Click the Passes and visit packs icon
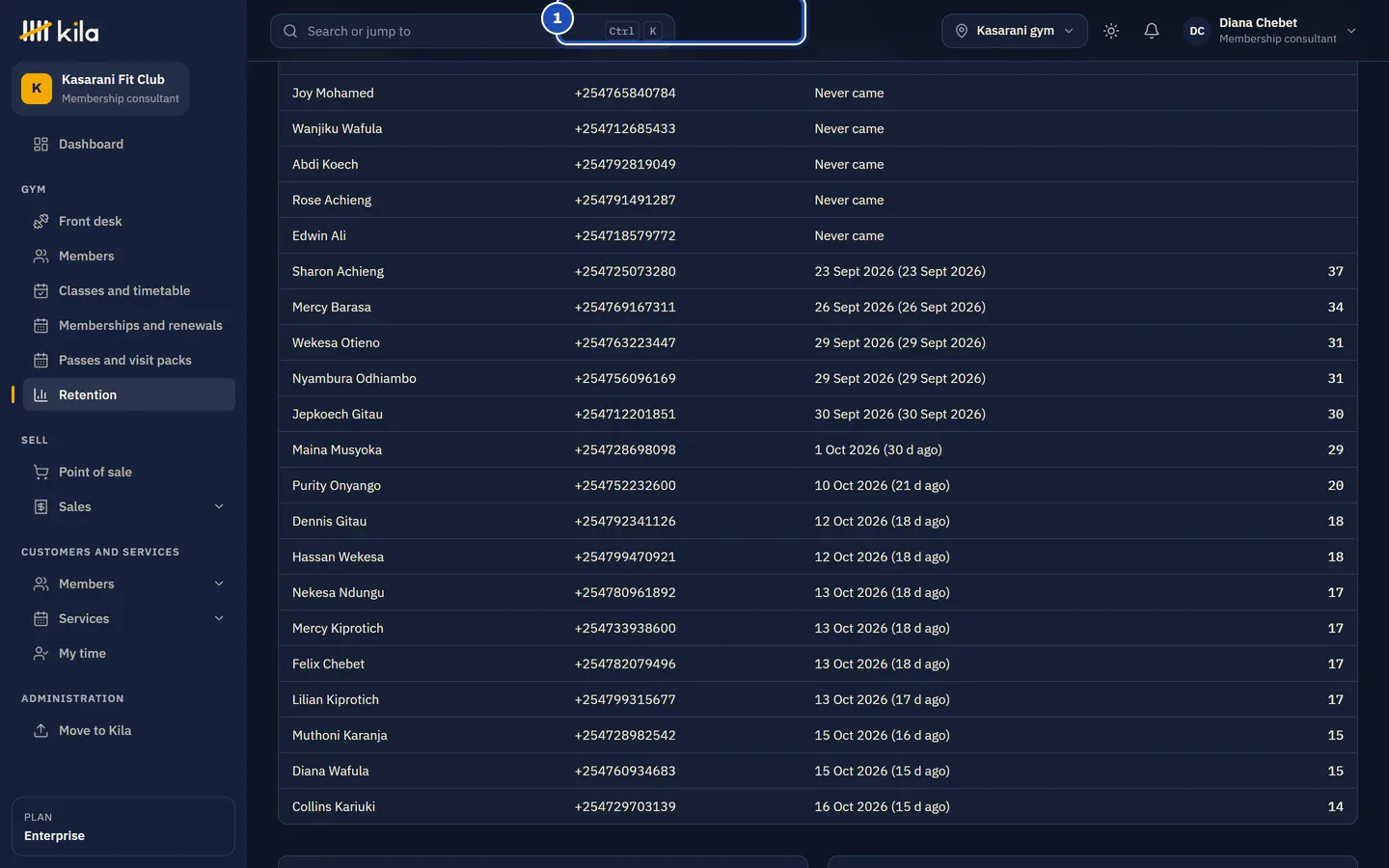The height and width of the screenshot is (868, 1389). click(41, 360)
